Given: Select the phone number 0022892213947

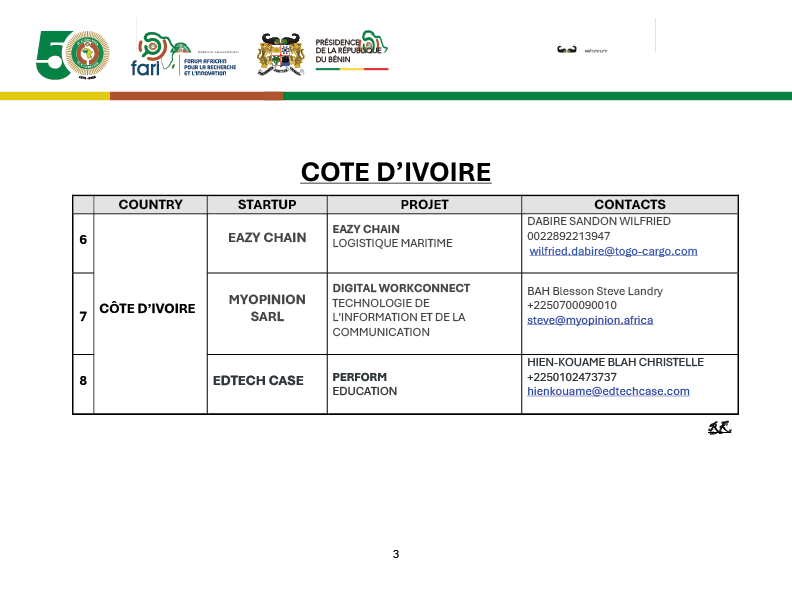Looking at the screenshot, I should tap(569, 236).
